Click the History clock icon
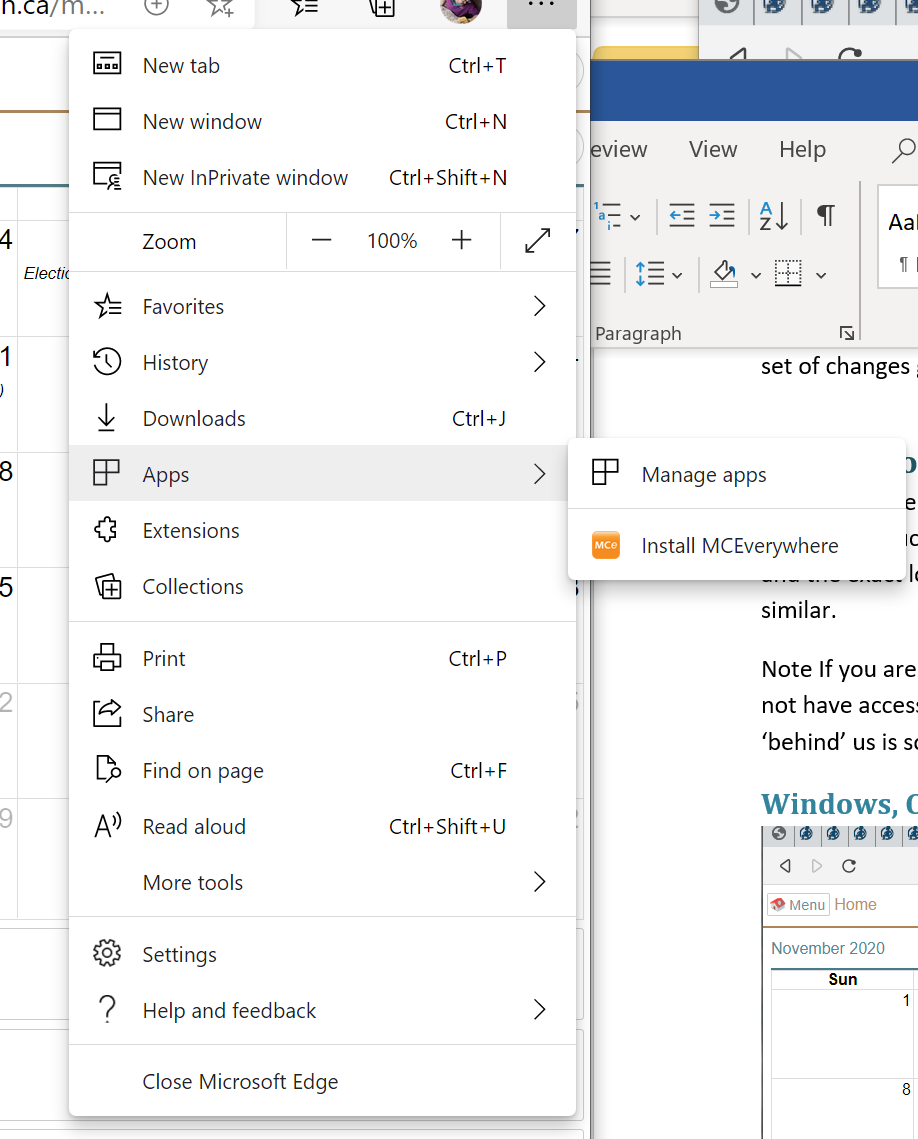 click(x=107, y=362)
